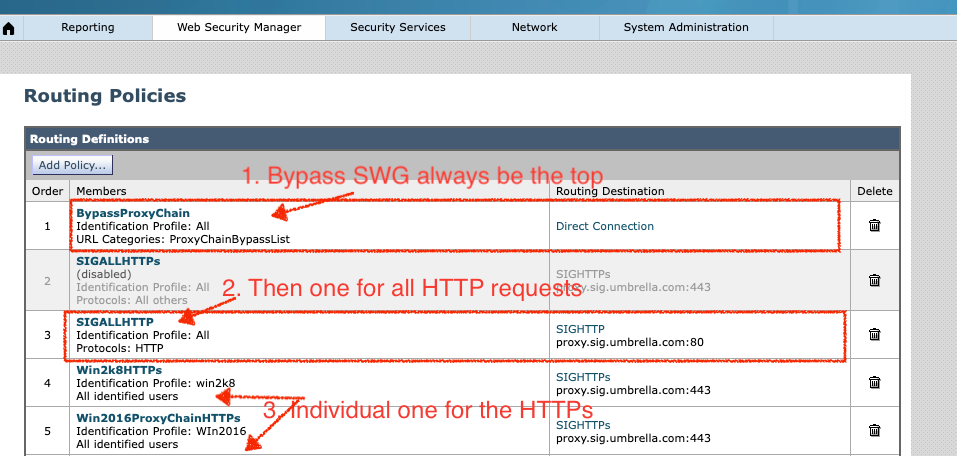Click text Identification Profile: win2k8
The height and width of the screenshot is (456, 957).
pos(156,383)
